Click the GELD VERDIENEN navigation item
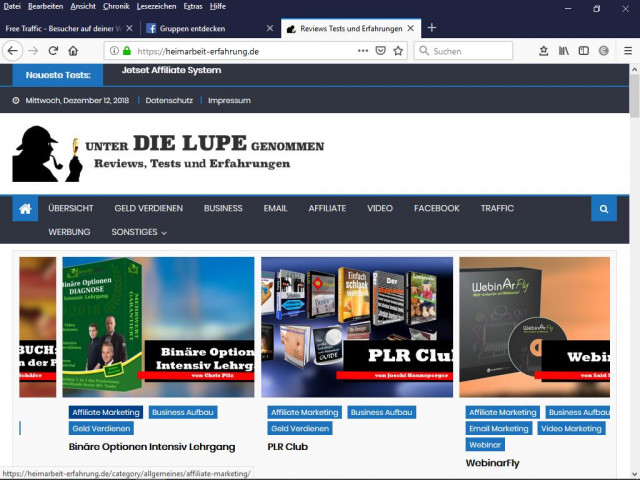 tap(148, 208)
